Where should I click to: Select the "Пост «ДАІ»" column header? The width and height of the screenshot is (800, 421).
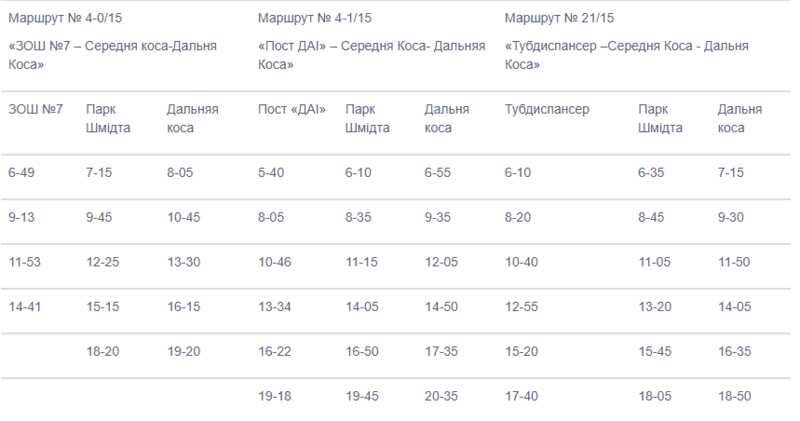click(x=293, y=108)
